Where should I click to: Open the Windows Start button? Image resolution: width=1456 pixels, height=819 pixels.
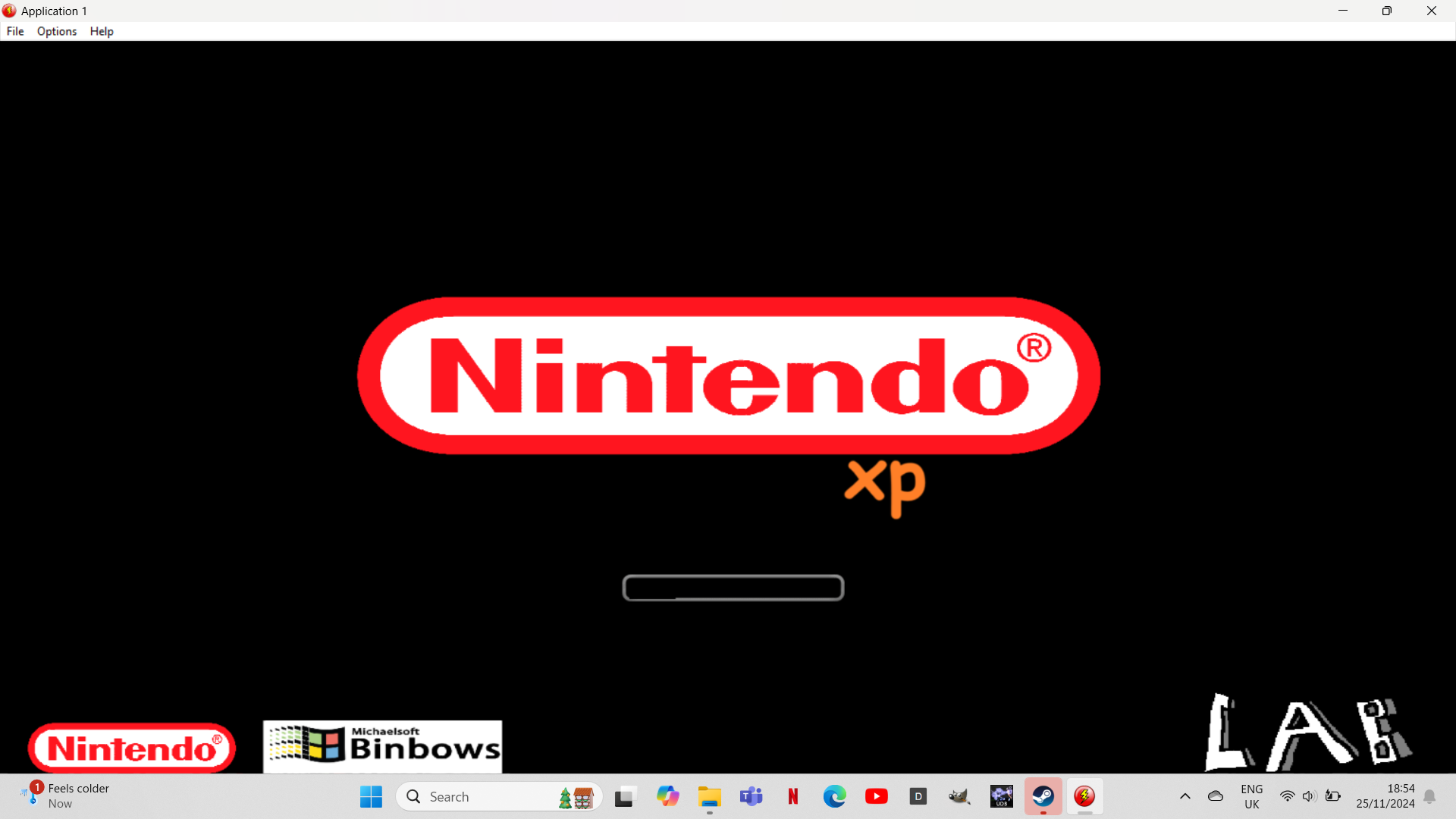coord(371,796)
